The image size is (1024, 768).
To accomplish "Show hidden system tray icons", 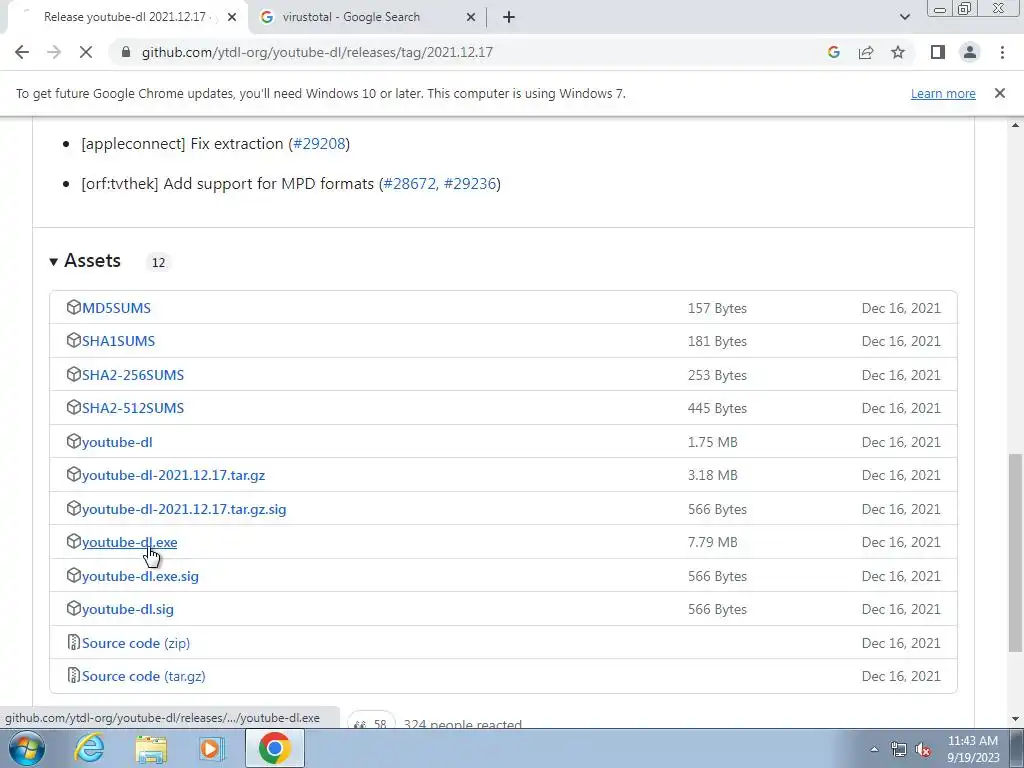I will pos(874,749).
